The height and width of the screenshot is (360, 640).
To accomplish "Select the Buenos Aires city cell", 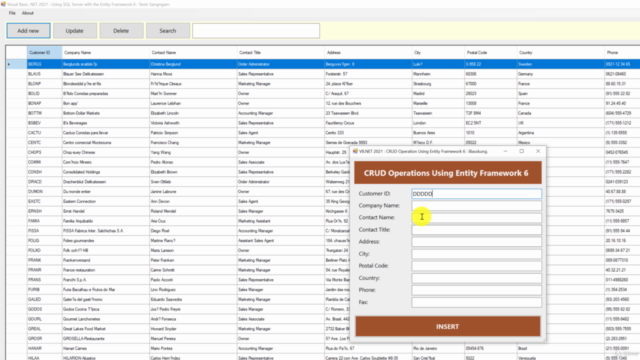I will (438, 133).
